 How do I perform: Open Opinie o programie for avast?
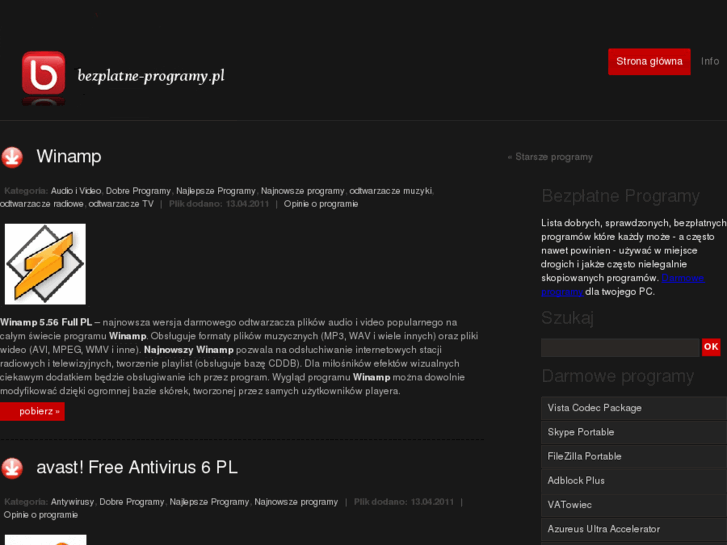pyautogui.click(x=41, y=515)
